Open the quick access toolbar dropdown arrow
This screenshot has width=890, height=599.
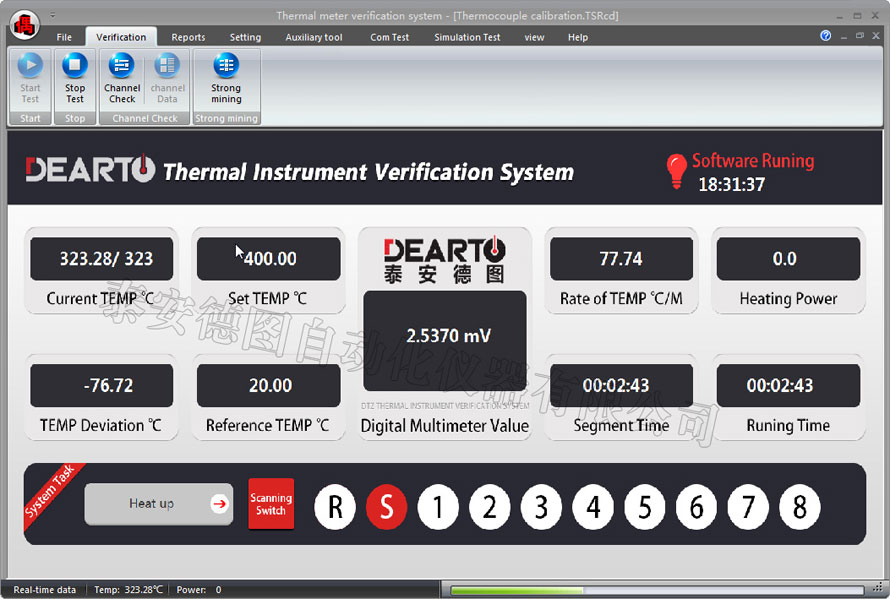coord(51,14)
